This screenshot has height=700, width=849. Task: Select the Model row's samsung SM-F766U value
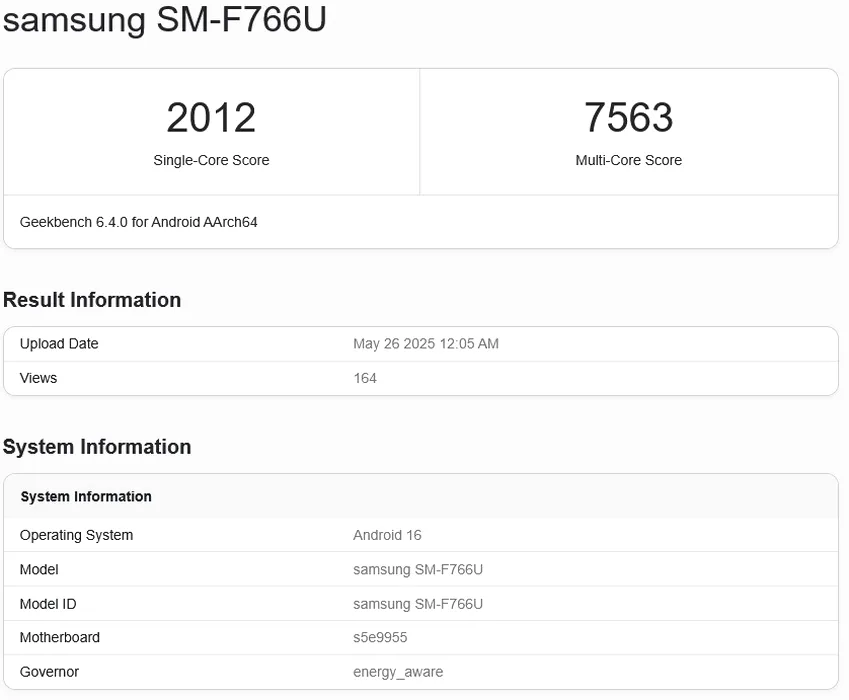418,570
